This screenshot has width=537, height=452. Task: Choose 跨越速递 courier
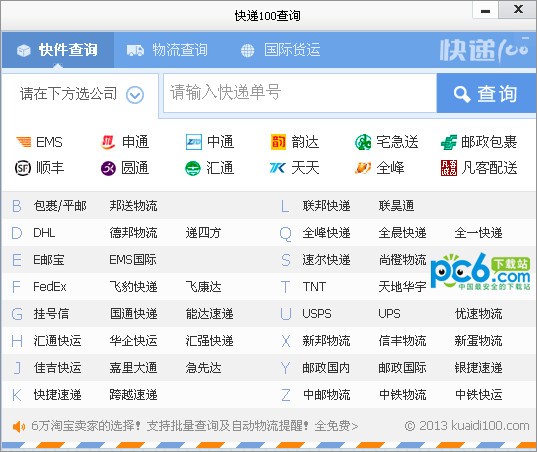[133, 395]
